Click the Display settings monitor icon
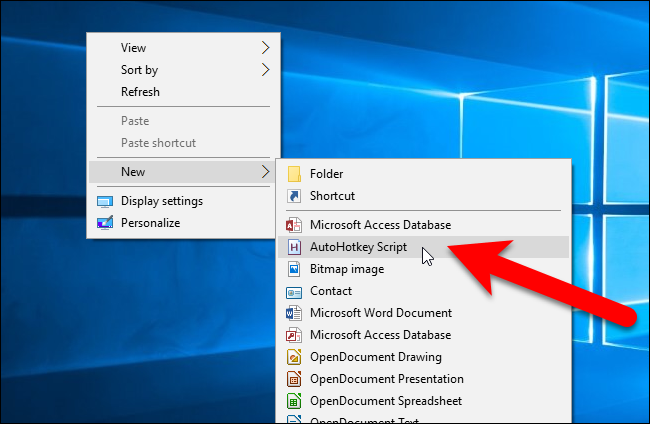Image resolution: width=650 pixels, height=424 pixels. pos(105,201)
